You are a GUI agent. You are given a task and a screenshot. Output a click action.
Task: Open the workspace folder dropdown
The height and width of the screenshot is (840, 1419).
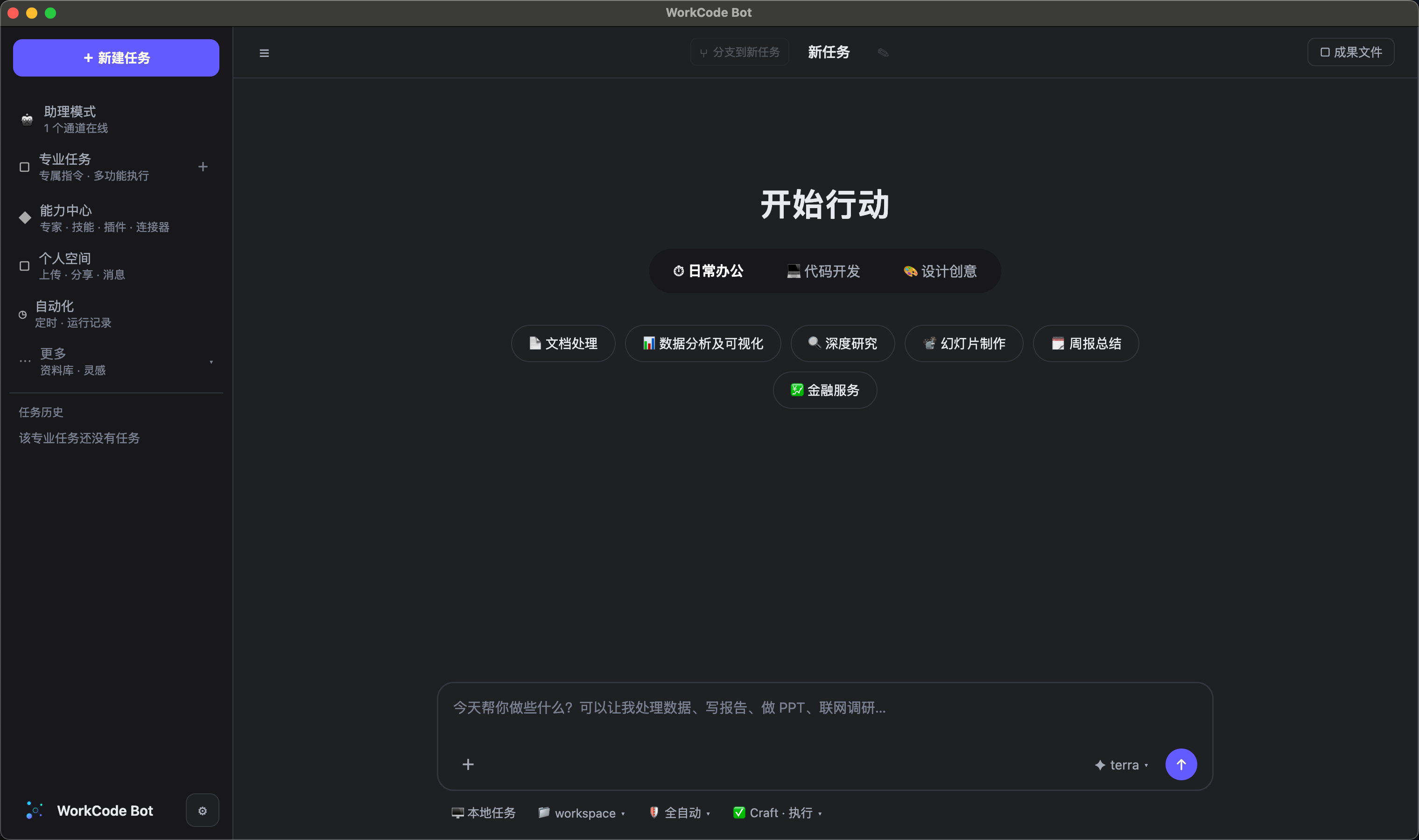pos(581,813)
